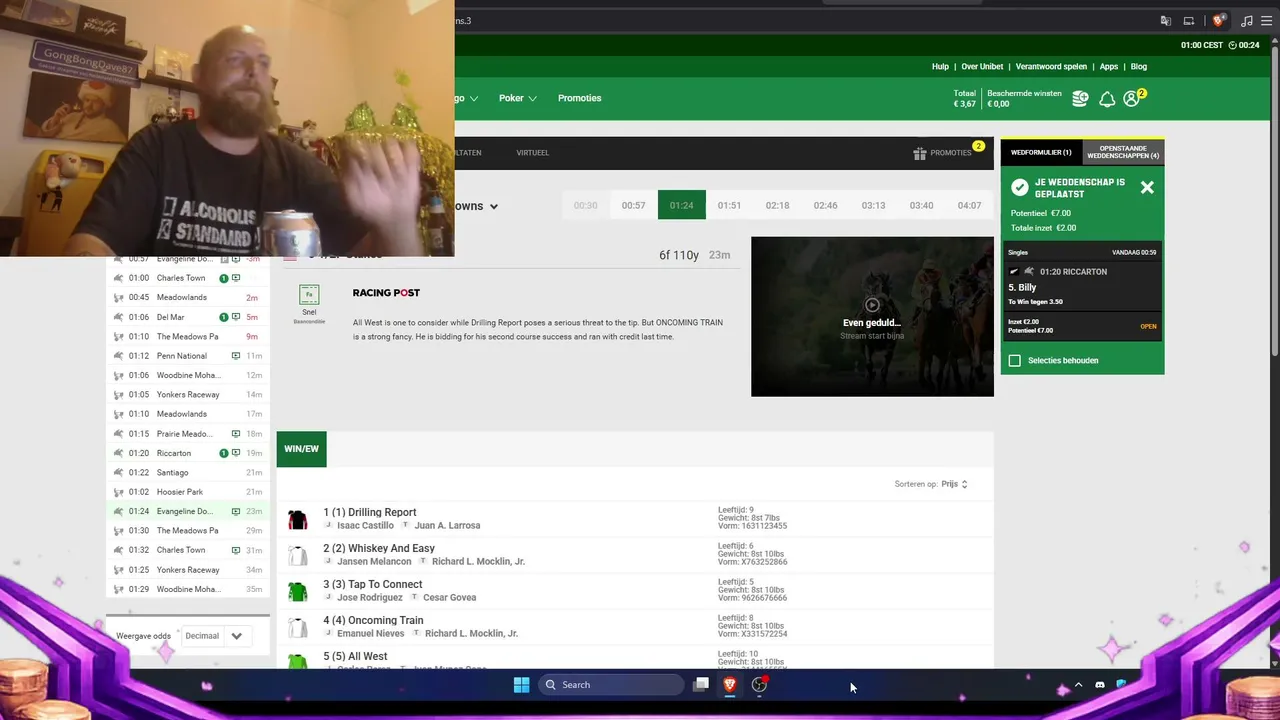Open the browser music note icon

[x=1246, y=21]
